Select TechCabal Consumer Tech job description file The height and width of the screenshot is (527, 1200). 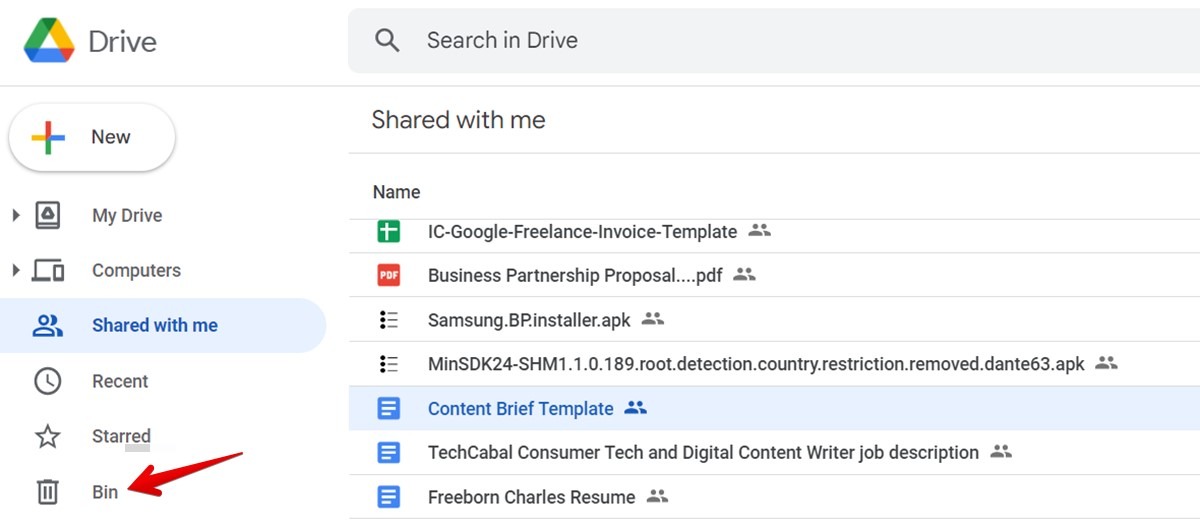(703, 452)
